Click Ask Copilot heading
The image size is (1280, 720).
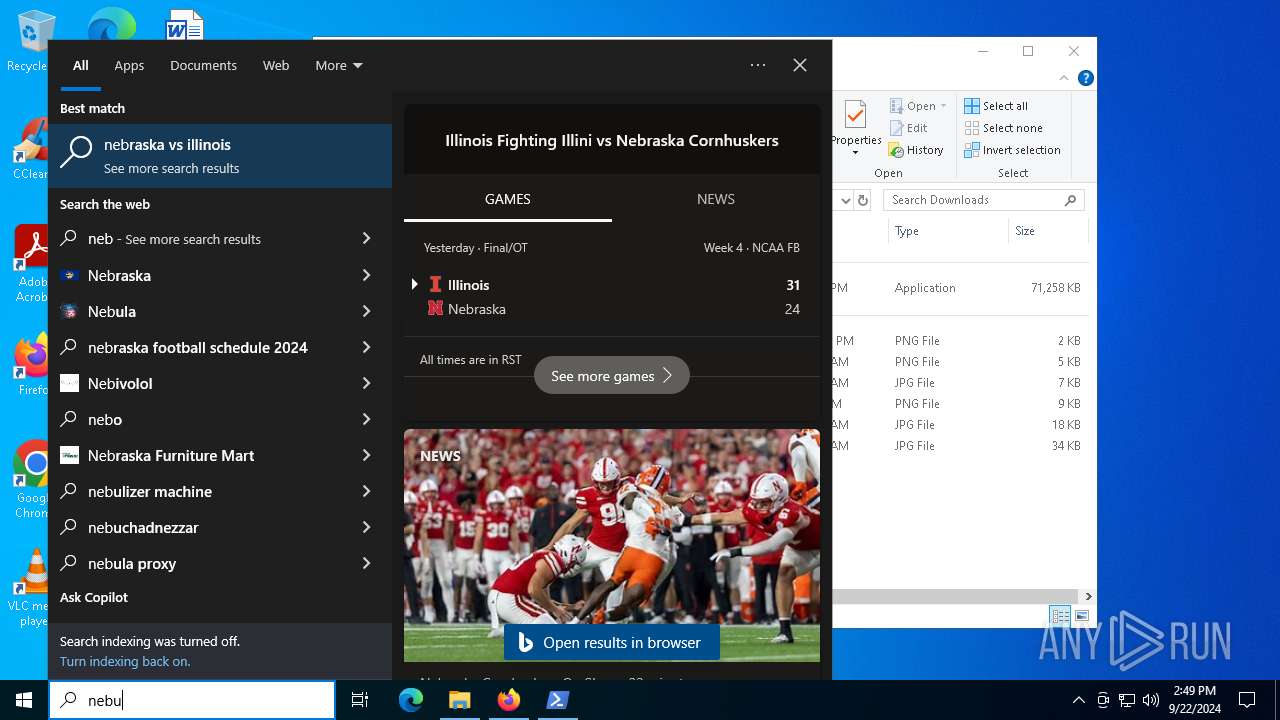pos(94,597)
